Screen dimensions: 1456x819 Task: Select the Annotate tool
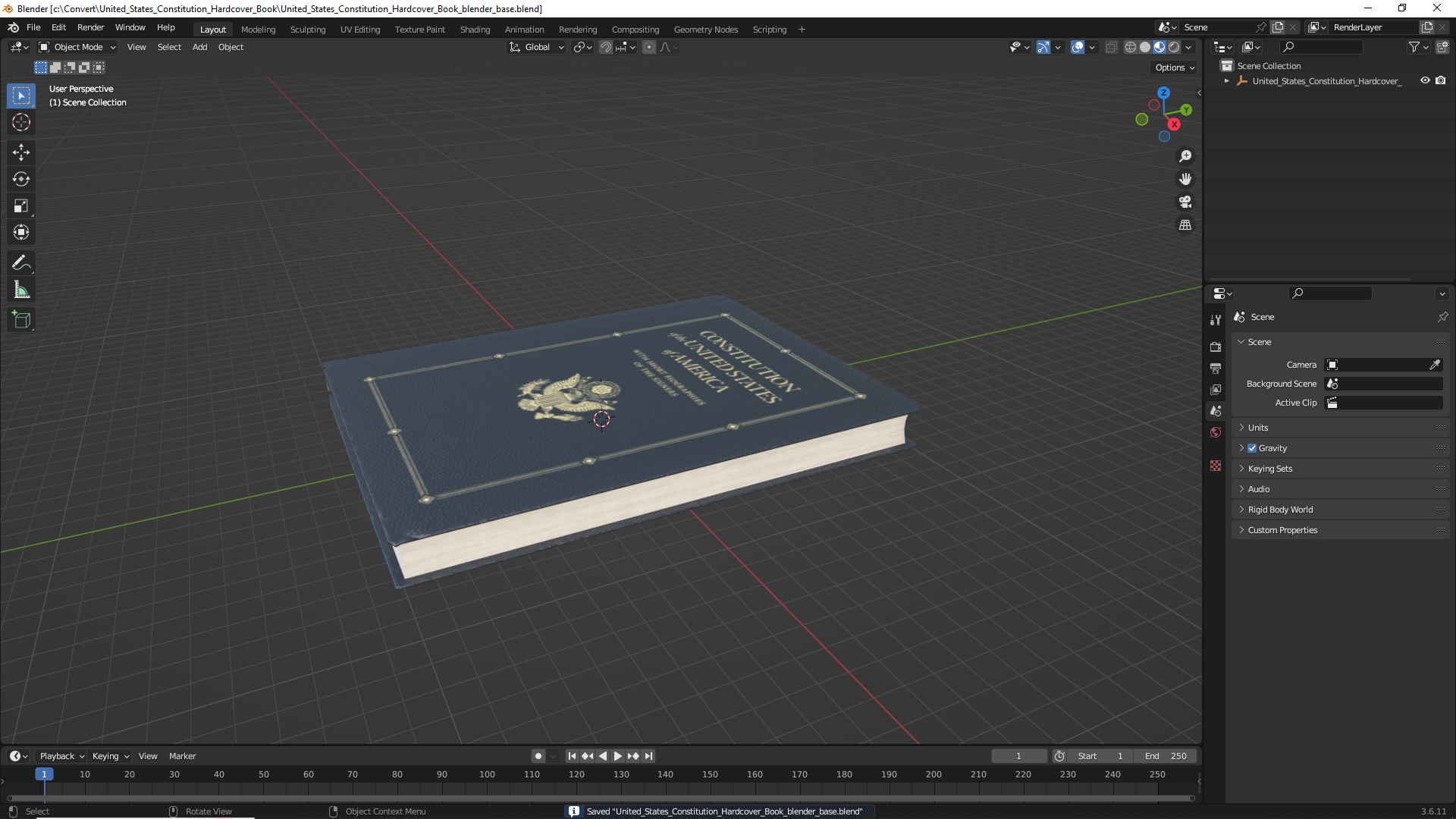tap(21, 263)
